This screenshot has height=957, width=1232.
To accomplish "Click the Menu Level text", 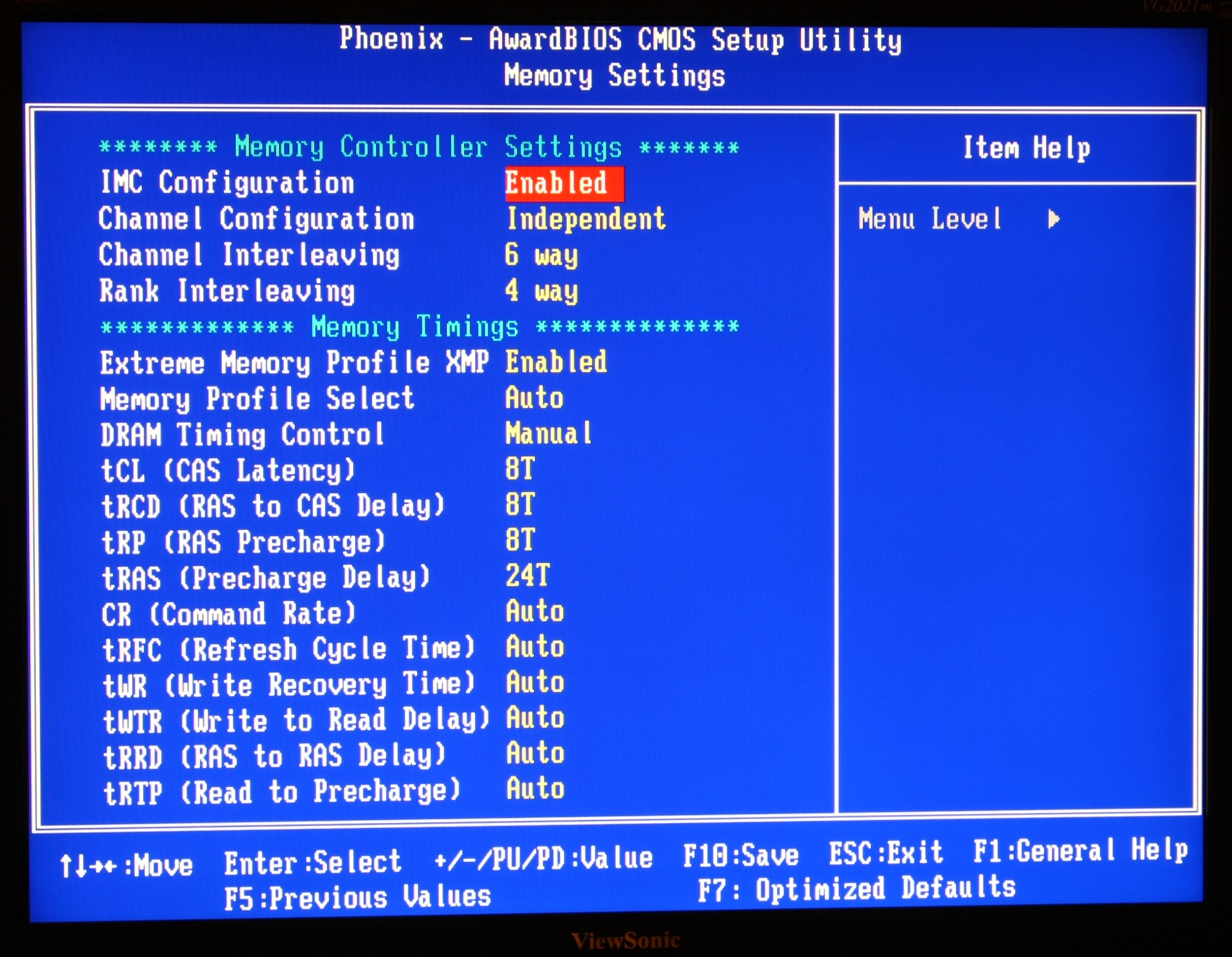I will [x=929, y=219].
